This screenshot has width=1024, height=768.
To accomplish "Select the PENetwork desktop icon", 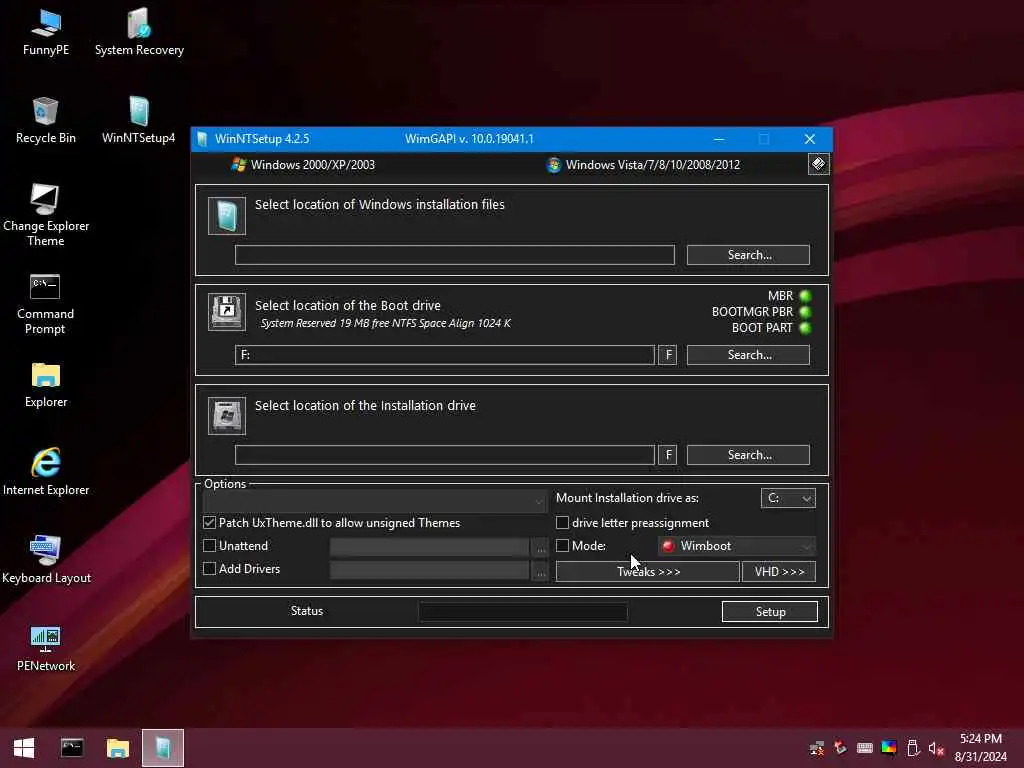I will coord(46,648).
